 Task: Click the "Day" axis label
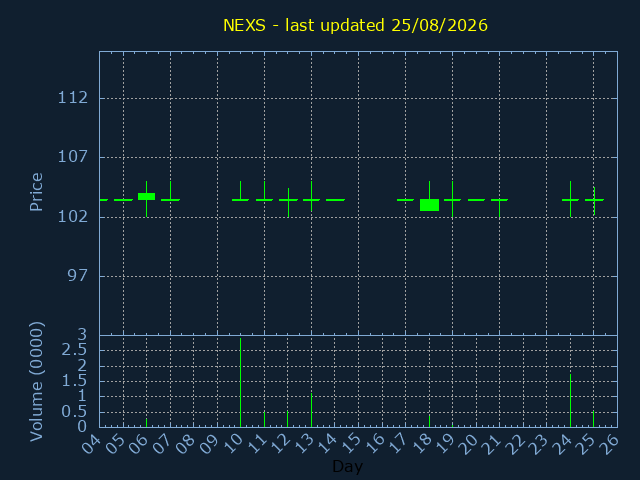click(347, 466)
